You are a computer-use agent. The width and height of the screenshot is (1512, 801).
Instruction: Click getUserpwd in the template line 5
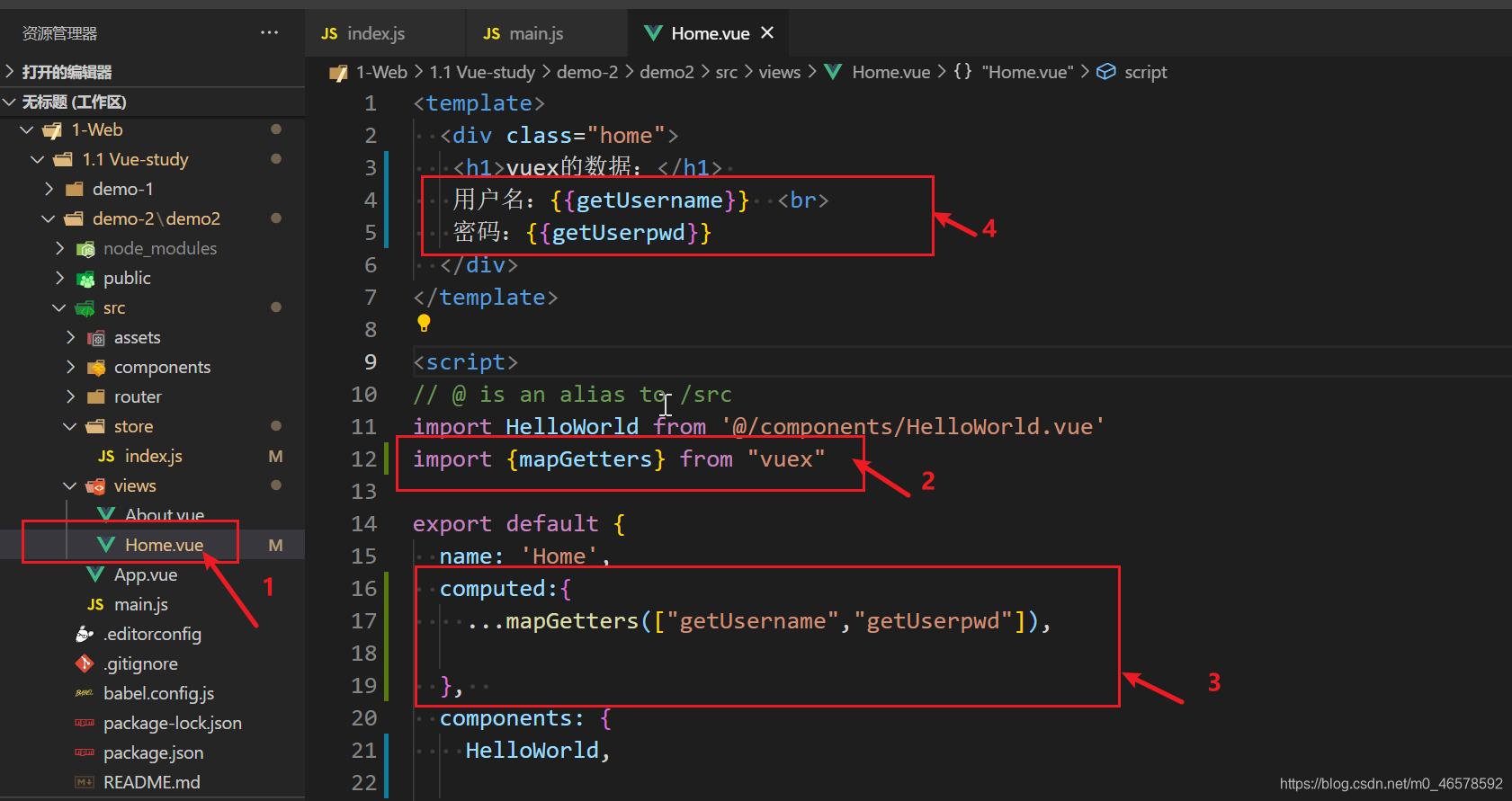click(619, 233)
